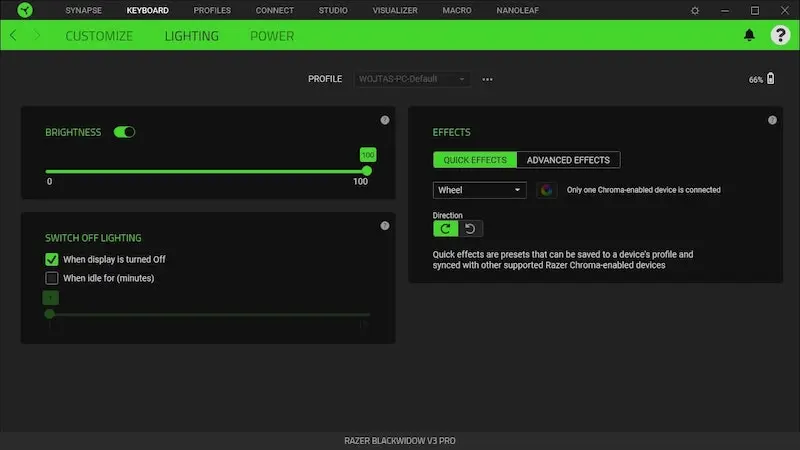This screenshot has height=450, width=800.
Task: Click the brightness slider handle at 100
Action: [367, 171]
